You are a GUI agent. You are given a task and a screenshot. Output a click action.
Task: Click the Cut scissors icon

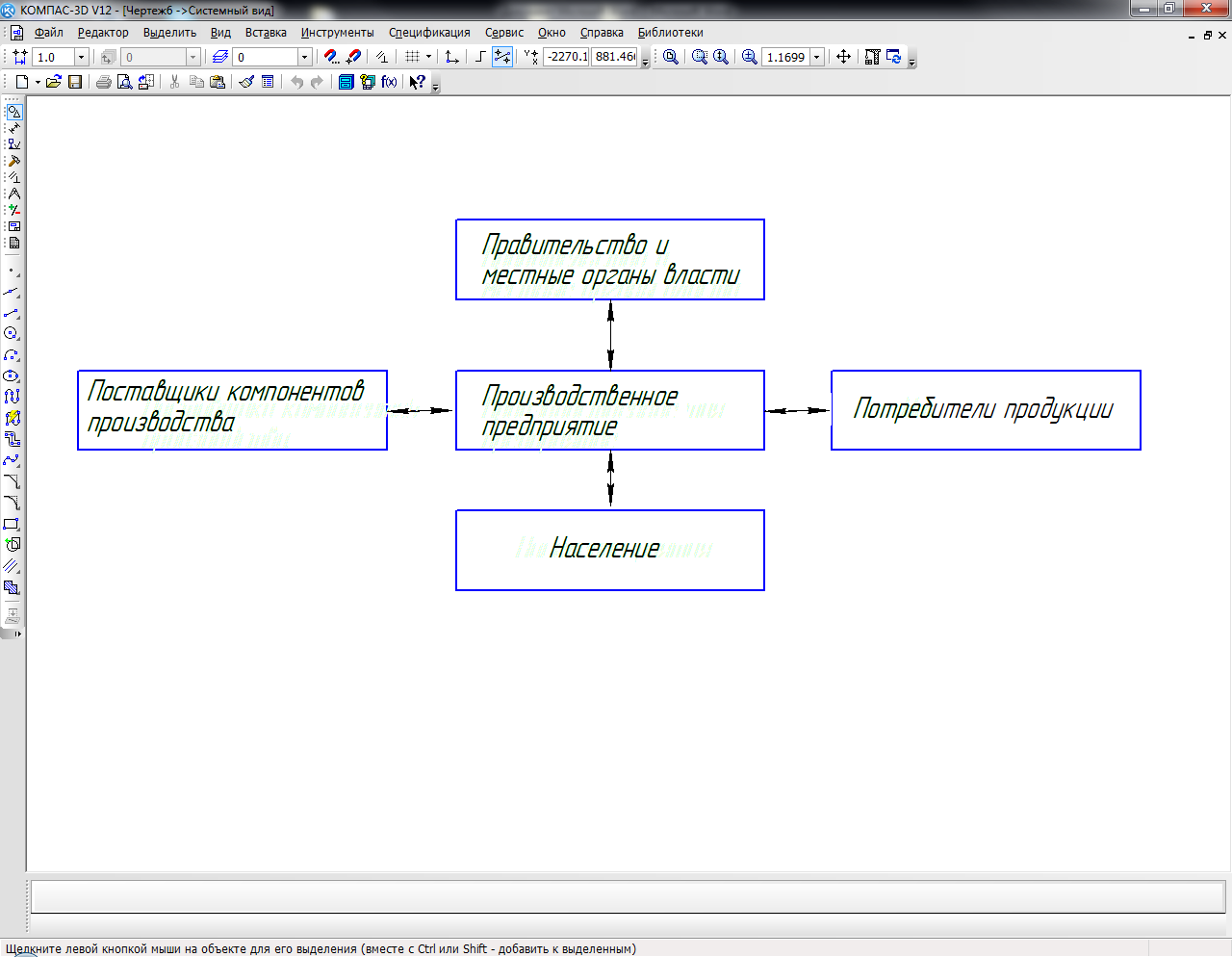(175, 82)
